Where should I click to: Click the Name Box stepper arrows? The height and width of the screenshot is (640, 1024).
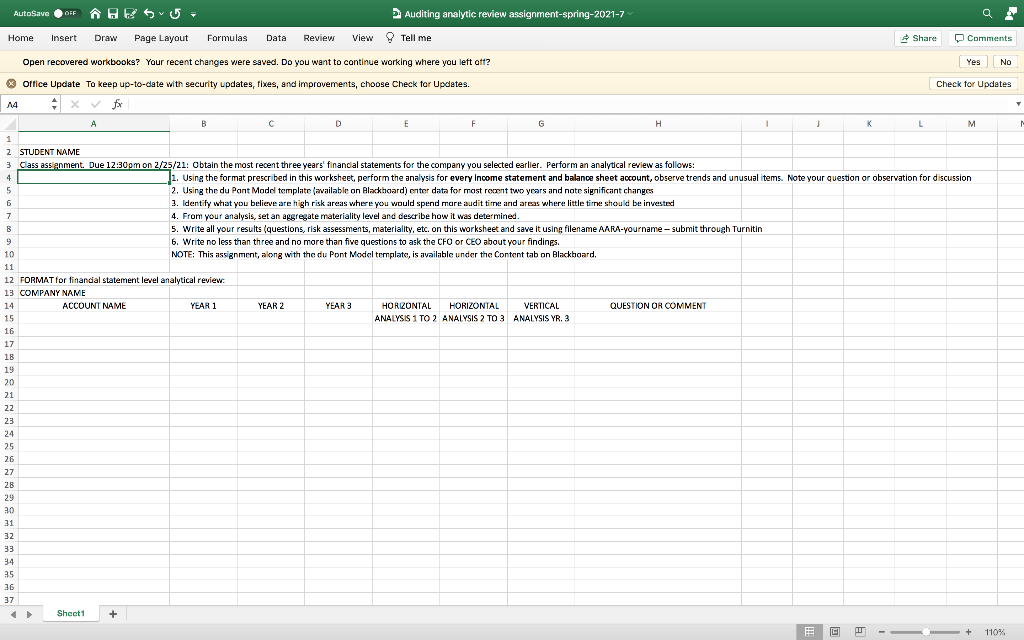[54, 104]
